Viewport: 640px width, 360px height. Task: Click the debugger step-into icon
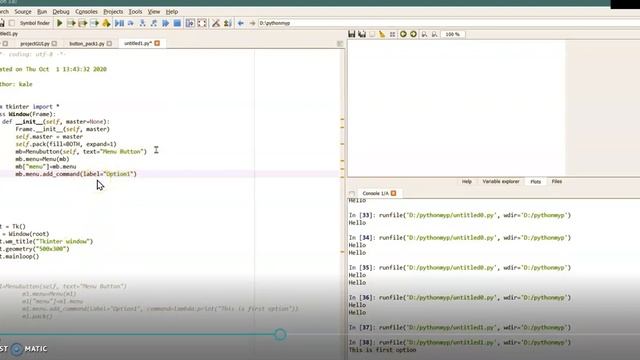142,23
